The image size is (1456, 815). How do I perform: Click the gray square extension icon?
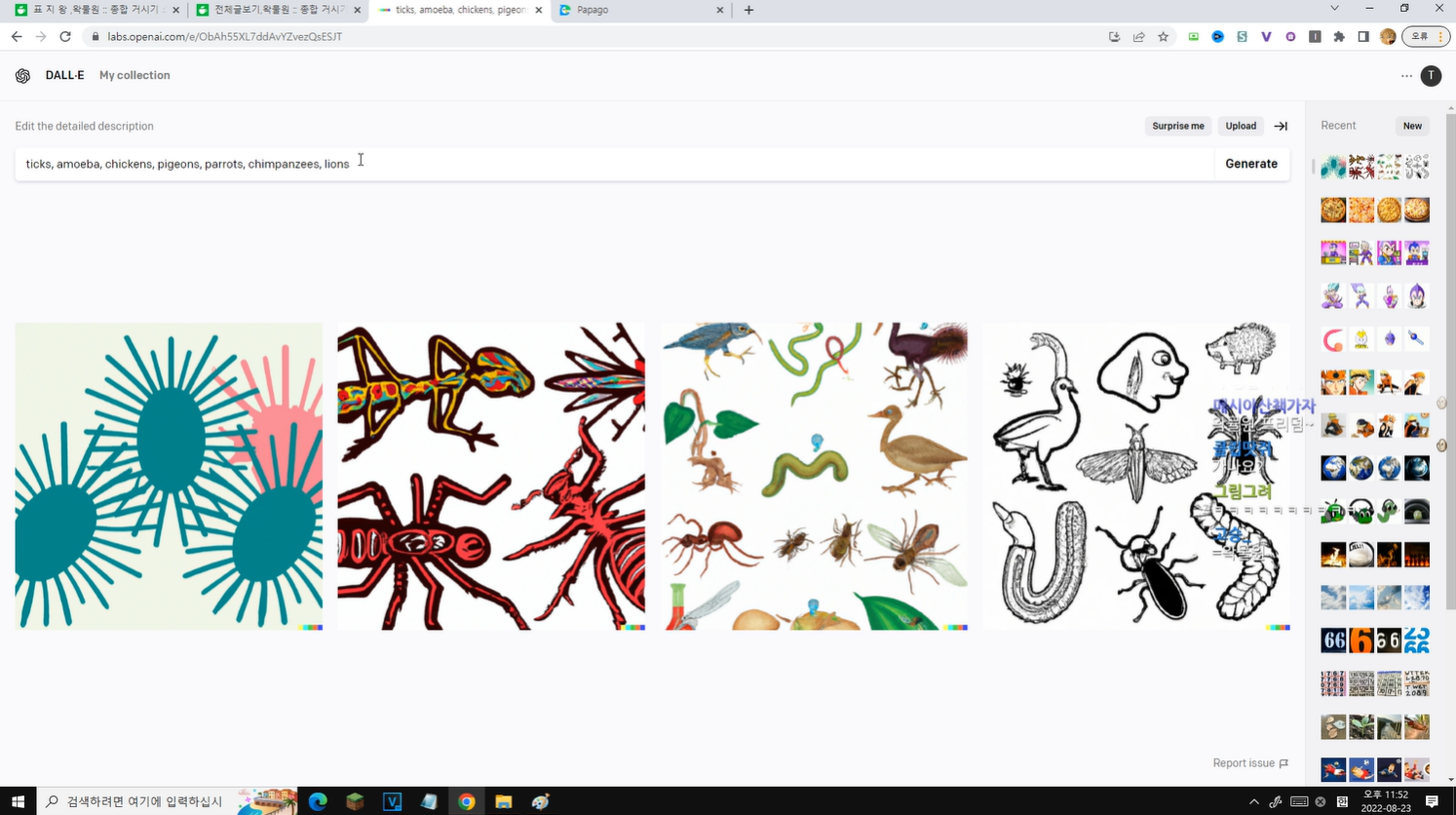click(x=1315, y=37)
